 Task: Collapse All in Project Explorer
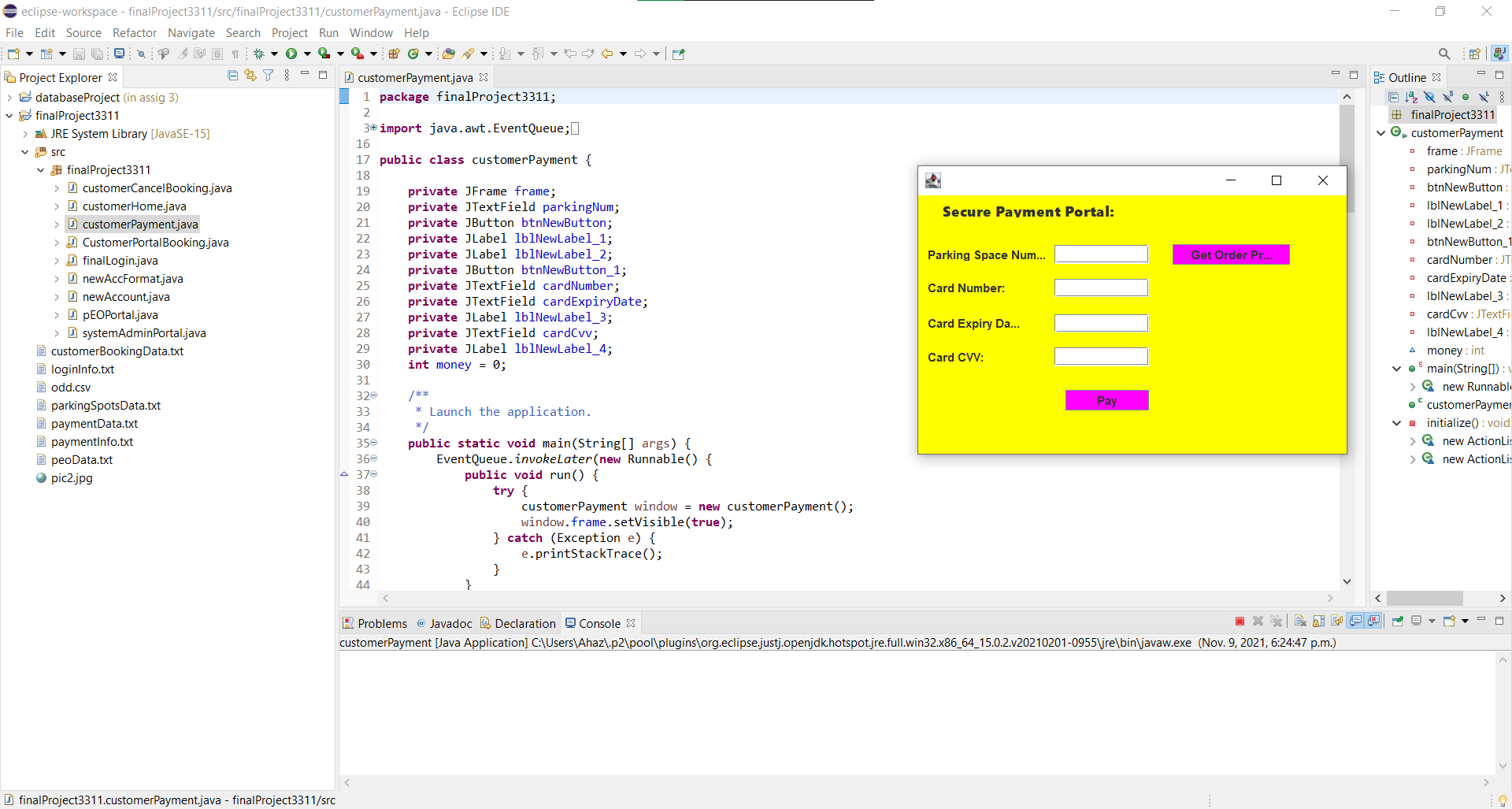pyautogui.click(x=232, y=74)
